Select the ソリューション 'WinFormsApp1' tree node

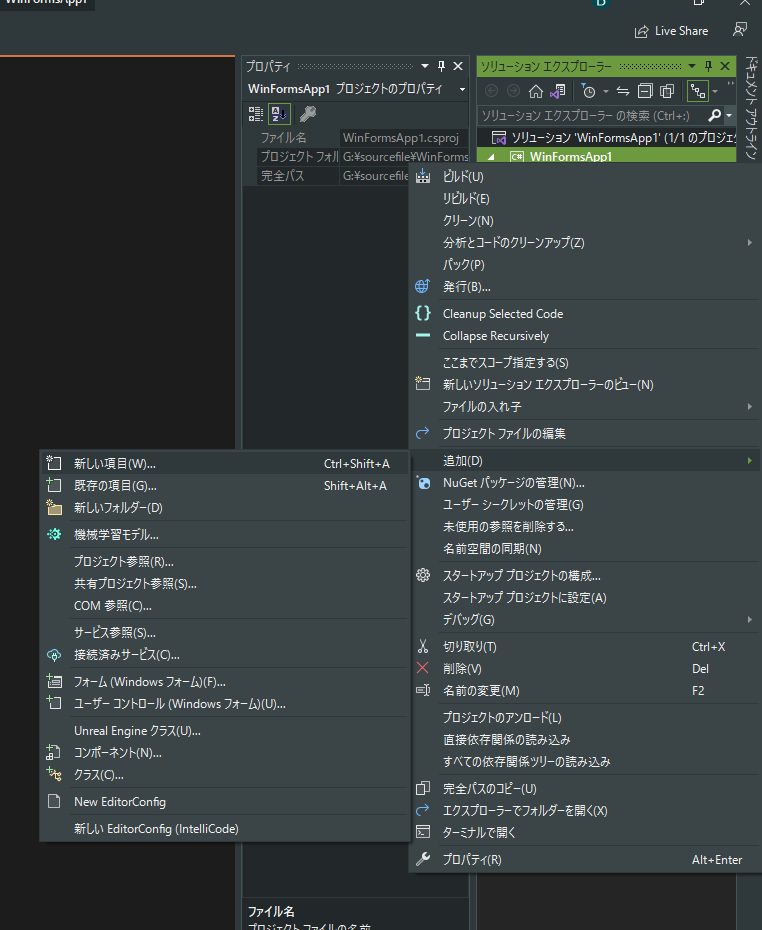click(x=607, y=138)
